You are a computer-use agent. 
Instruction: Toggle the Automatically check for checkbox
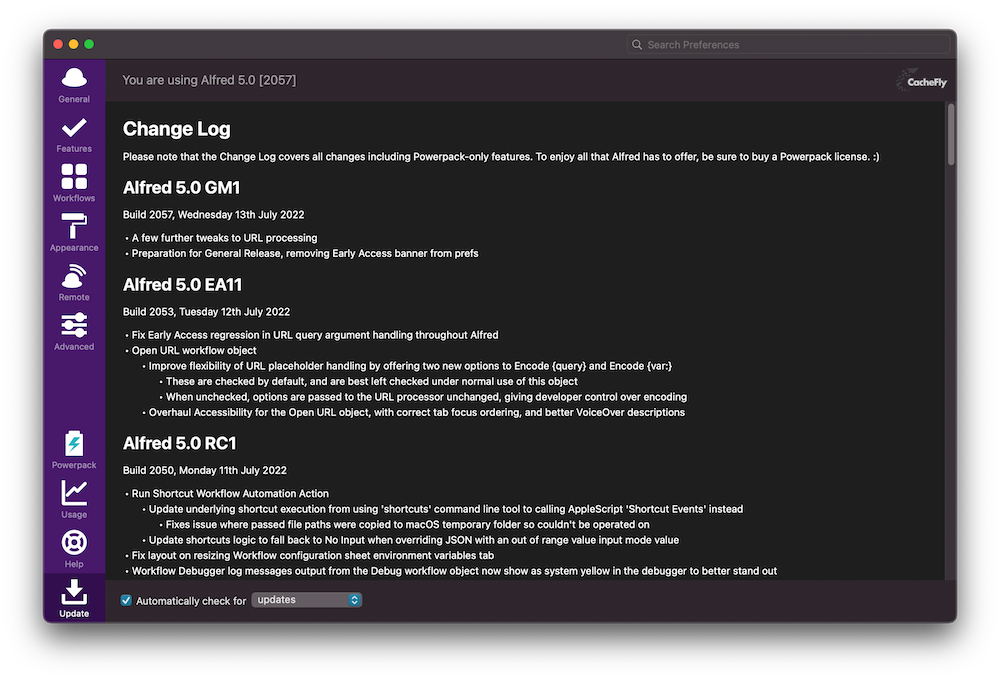126,600
